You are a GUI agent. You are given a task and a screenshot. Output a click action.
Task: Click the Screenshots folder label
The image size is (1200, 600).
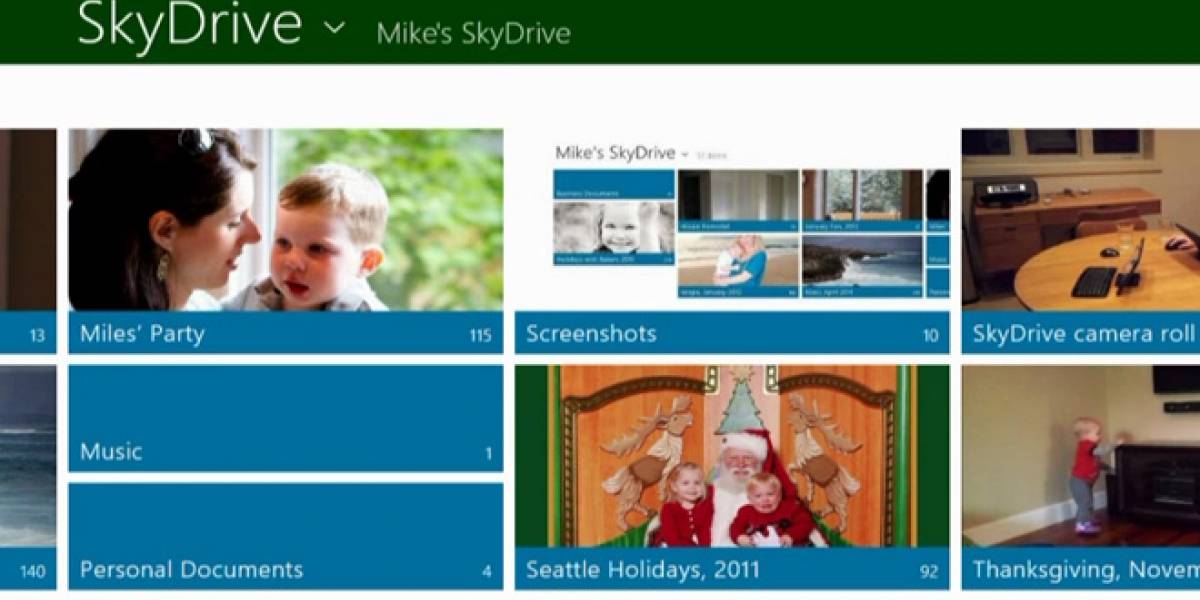[591, 334]
